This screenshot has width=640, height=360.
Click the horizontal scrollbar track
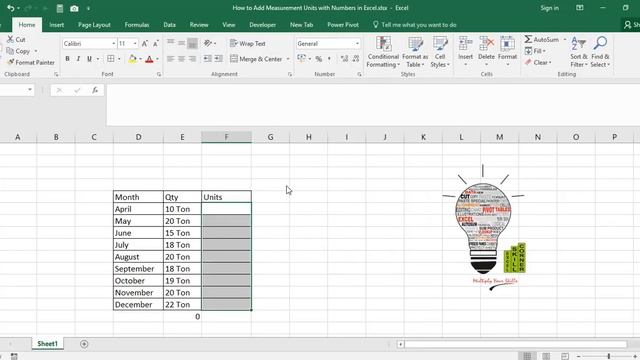pyautogui.click(x=516, y=344)
